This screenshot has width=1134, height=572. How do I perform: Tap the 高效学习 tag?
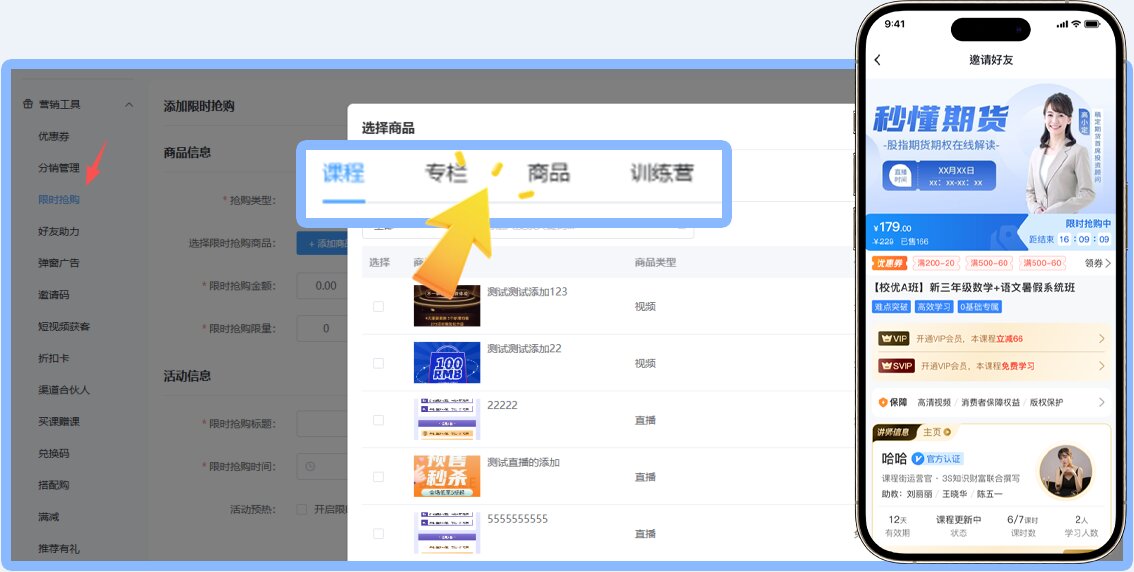point(934,307)
